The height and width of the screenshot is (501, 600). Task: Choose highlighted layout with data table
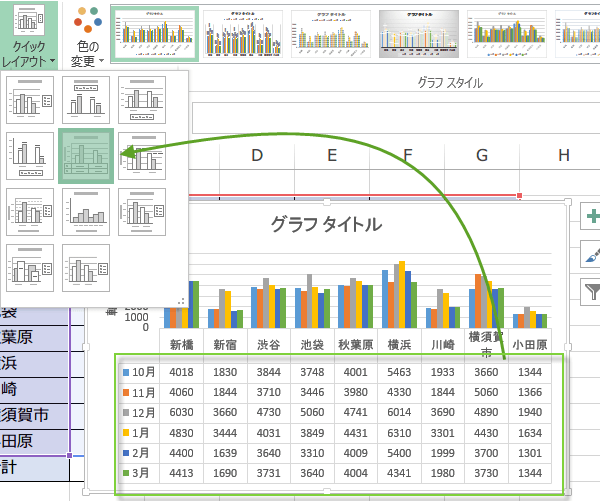tap(86, 156)
